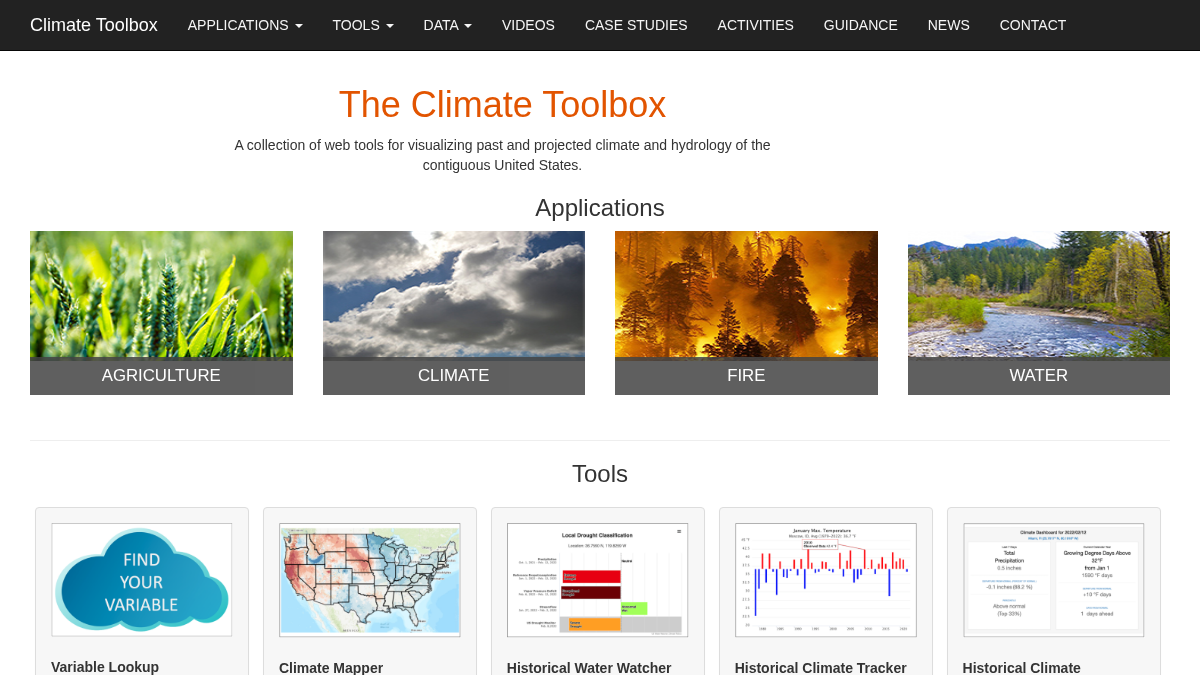The height and width of the screenshot is (675, 1200).
Task: Open the Agriculture wheat field image
Action: 161,294
